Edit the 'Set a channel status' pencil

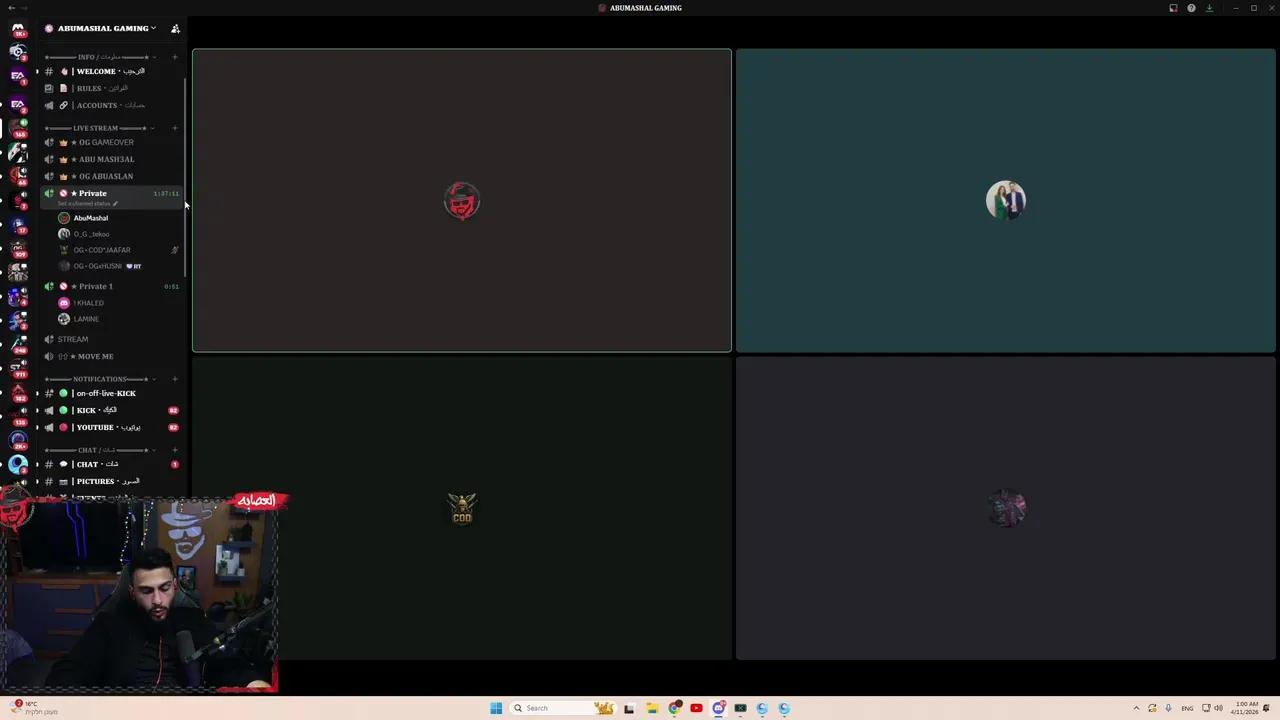coord(115,204)
